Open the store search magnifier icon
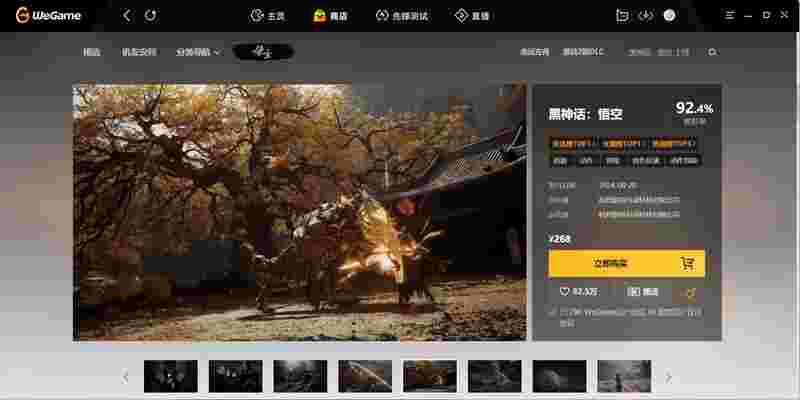The image size is (800, 400). 712,52
